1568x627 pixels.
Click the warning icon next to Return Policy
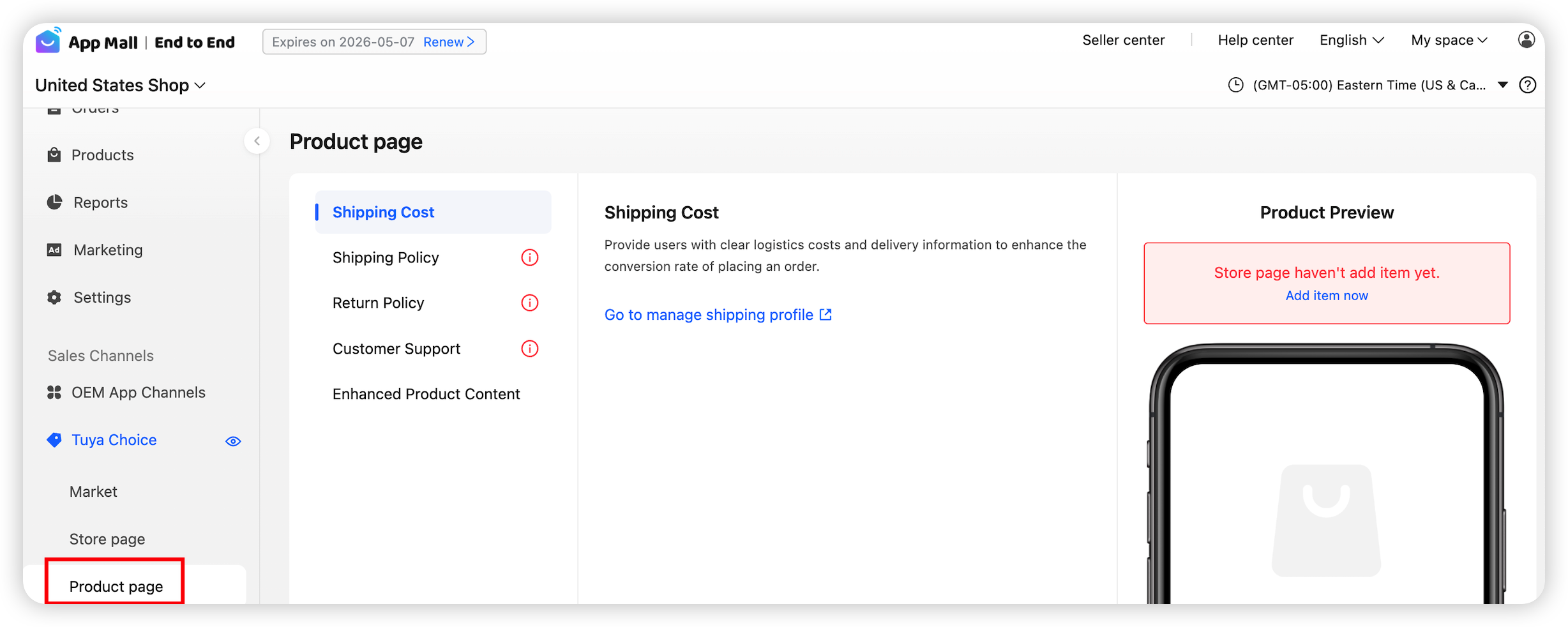(x=529, y=303)
